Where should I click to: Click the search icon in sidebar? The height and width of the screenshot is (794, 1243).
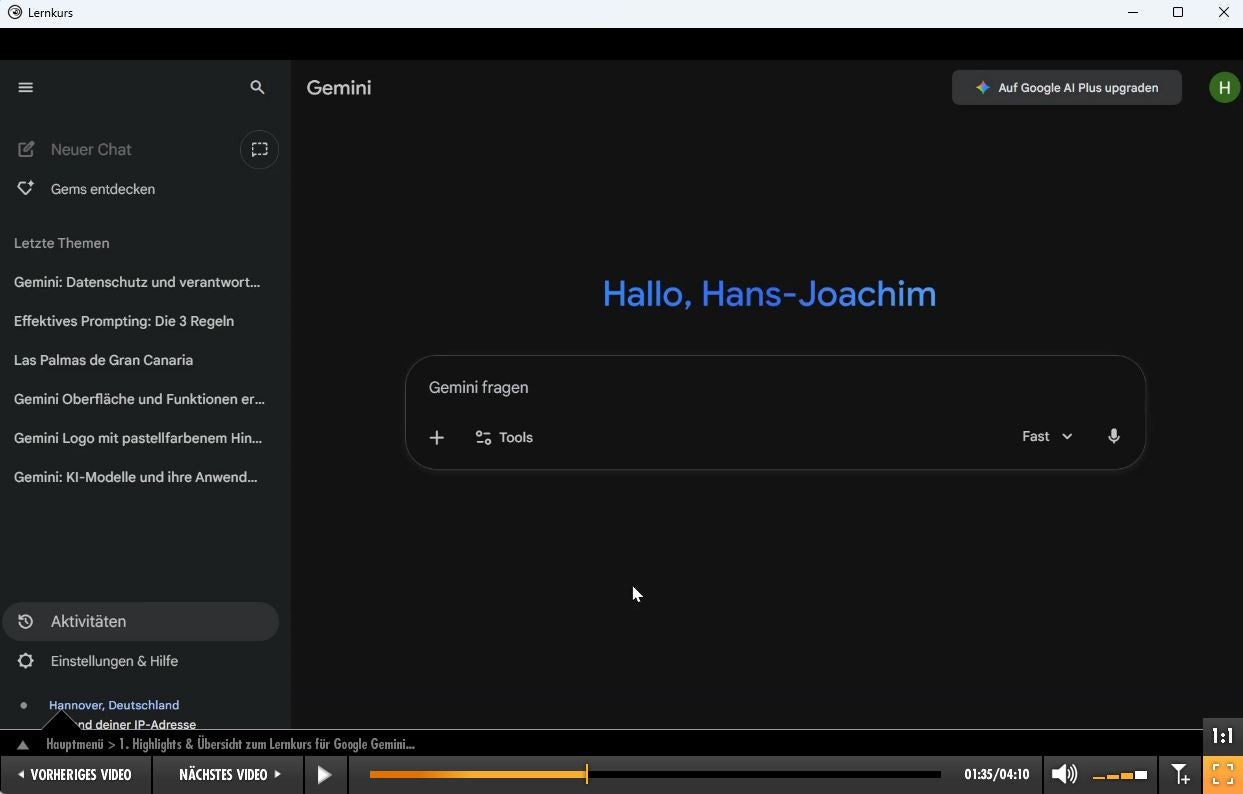coord(257,88)
